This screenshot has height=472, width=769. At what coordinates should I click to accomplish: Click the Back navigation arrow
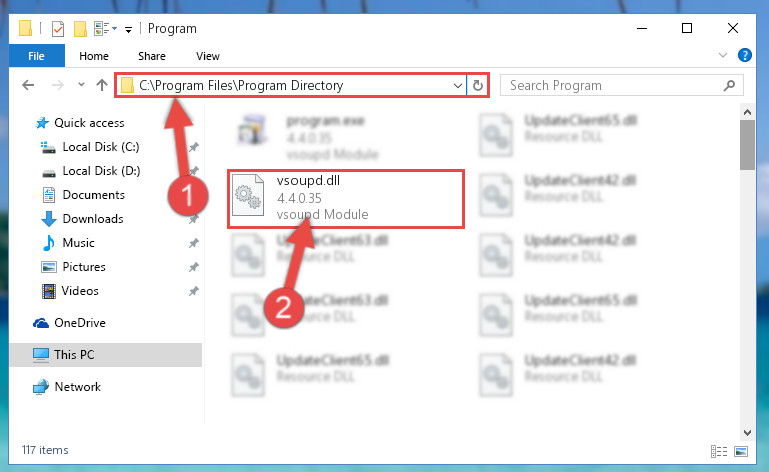(28, 85)
